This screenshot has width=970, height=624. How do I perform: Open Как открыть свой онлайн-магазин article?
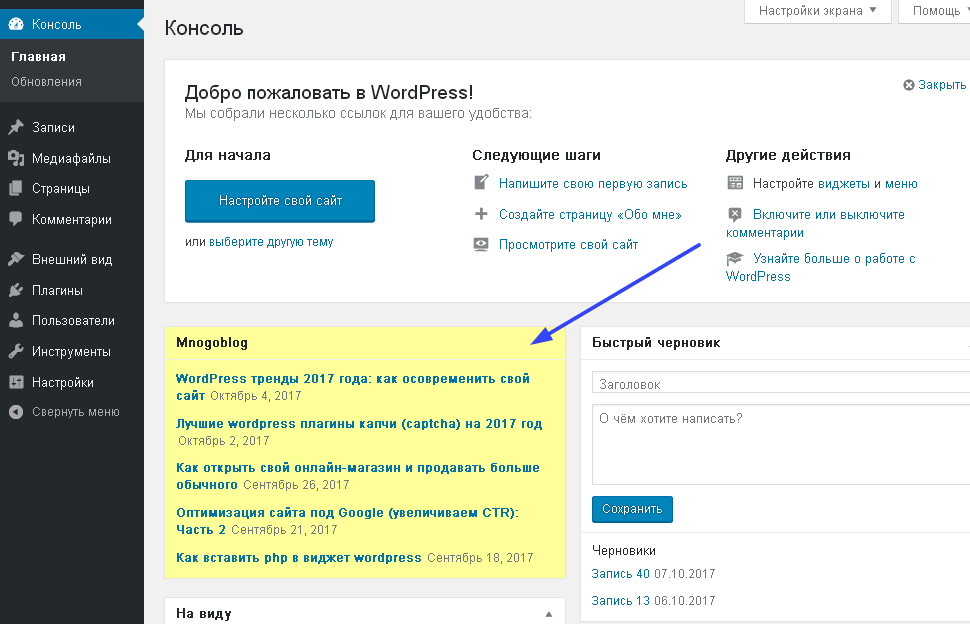click(358, 476)
